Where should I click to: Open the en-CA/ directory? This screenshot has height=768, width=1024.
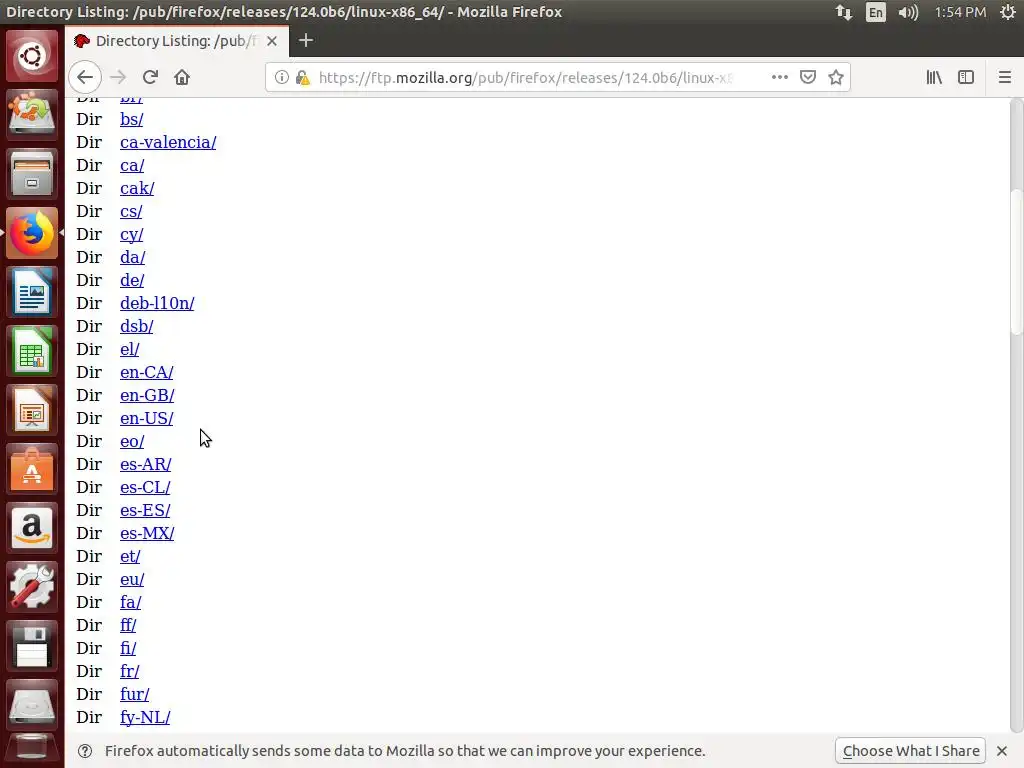[x=147, y=372]
